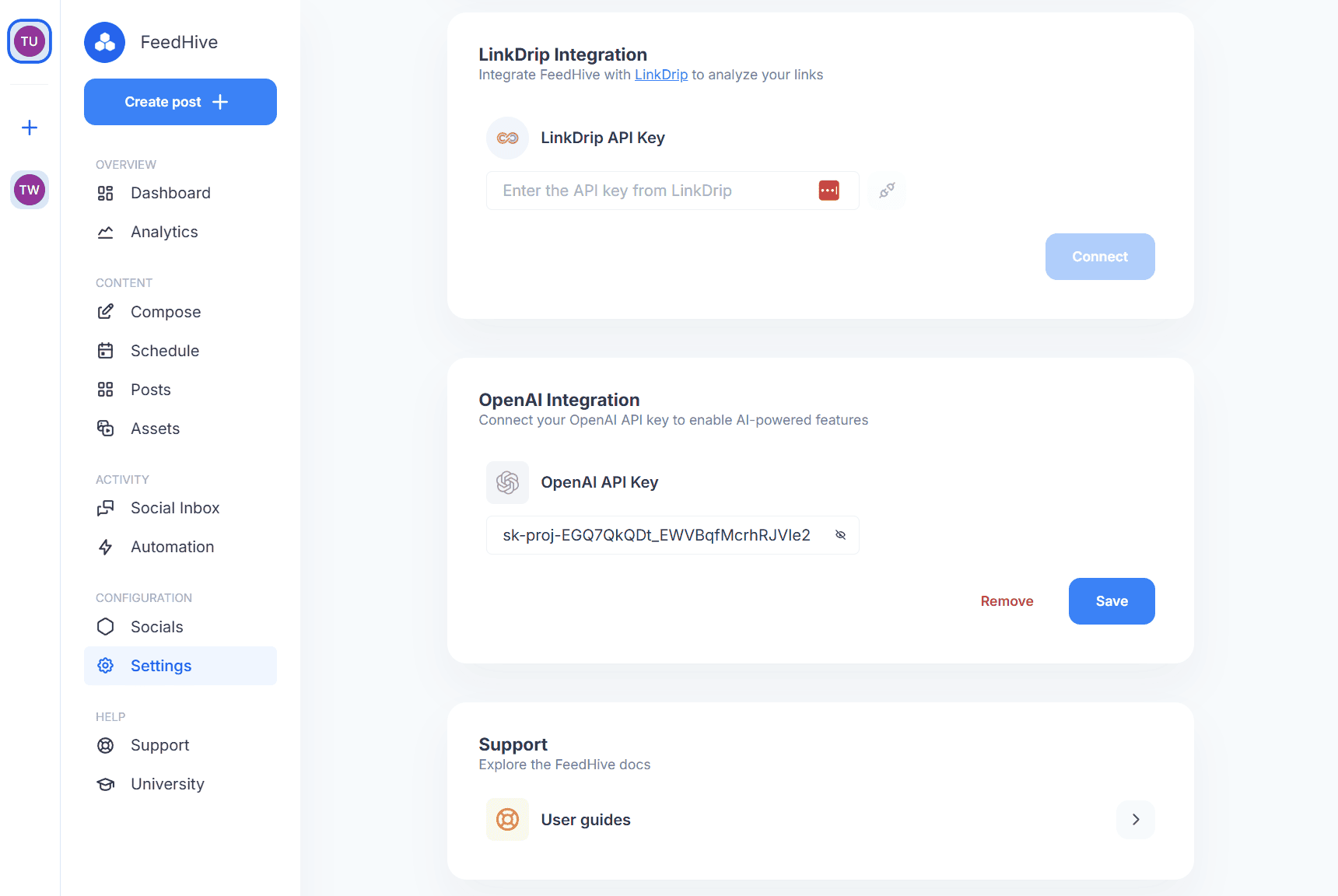
Task: Click the OpenAI logo icon
Action: tap(508, 482)
